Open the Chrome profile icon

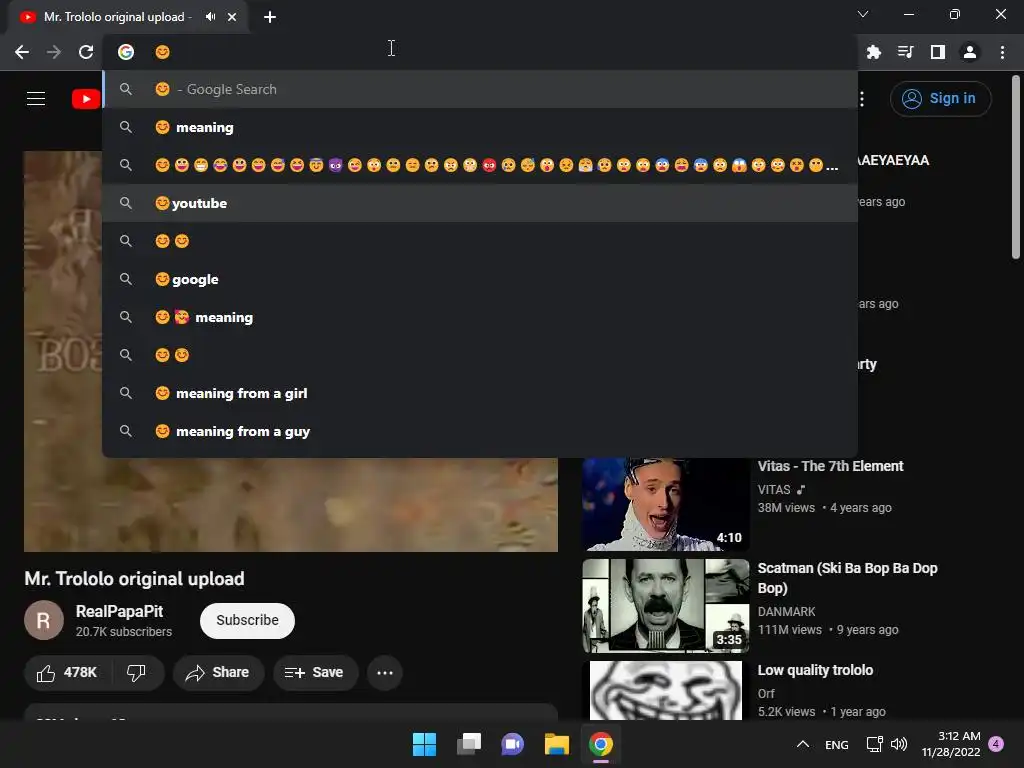[970, 52]
